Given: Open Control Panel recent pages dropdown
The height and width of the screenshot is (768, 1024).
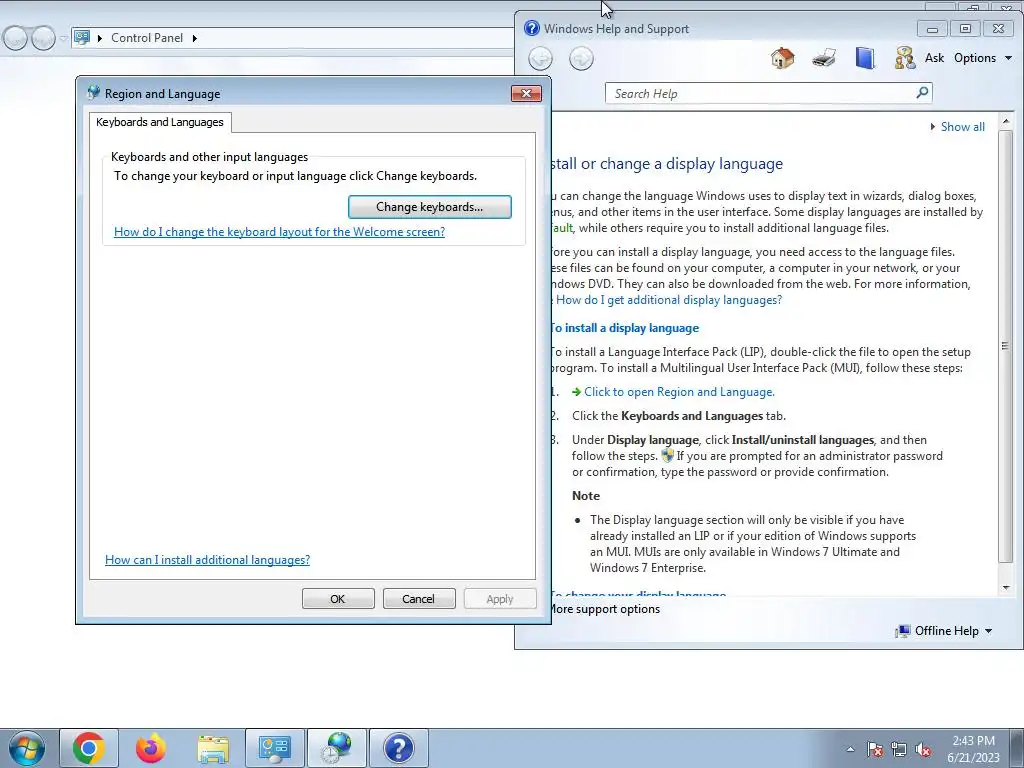Looking at the screenshot, I should (63, 39).
